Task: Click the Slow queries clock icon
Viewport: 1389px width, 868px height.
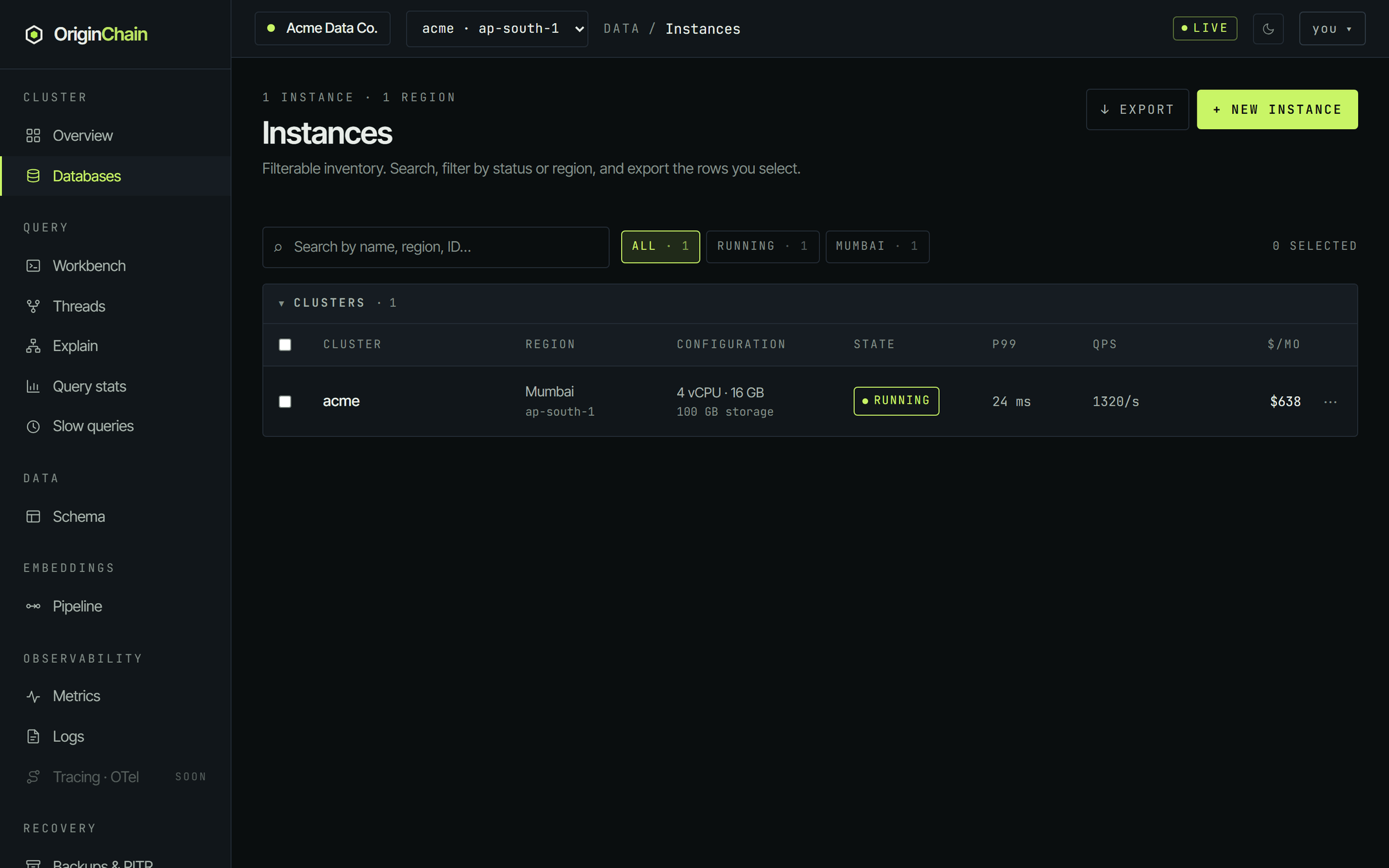Action: (33, 426)
